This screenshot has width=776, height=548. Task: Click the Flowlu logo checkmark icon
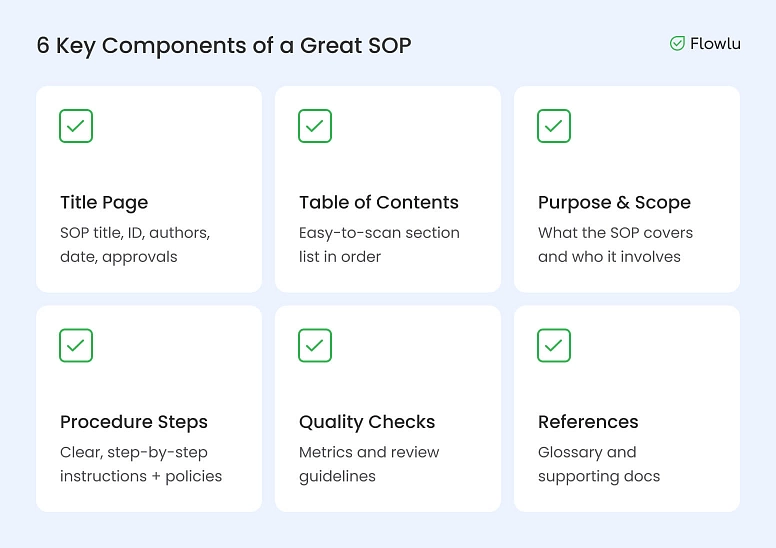677,44
